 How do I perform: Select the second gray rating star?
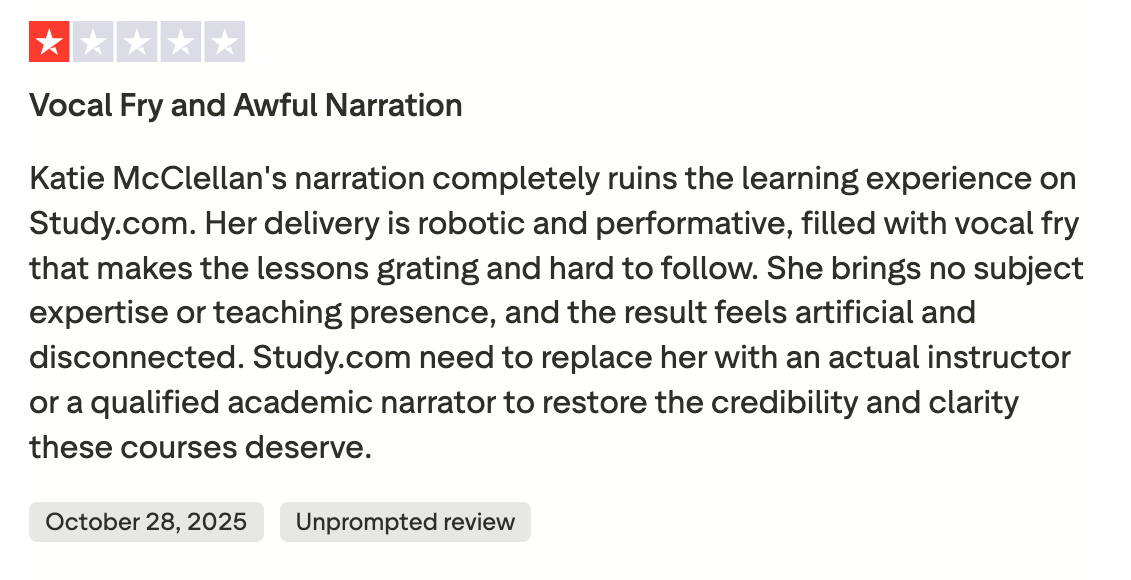point(93,42)
